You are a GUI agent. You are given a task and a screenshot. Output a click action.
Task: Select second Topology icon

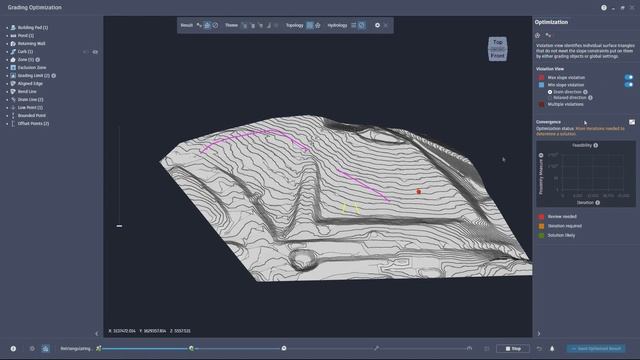tap(318, 25)
